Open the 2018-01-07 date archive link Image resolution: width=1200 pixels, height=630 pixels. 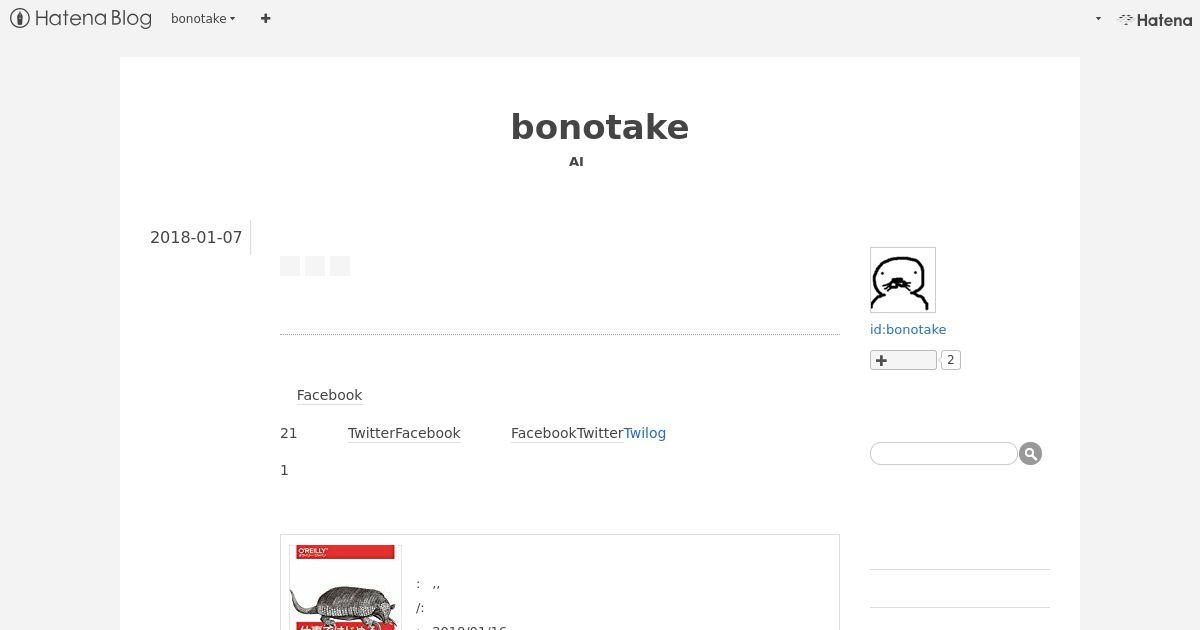[196, 237]
